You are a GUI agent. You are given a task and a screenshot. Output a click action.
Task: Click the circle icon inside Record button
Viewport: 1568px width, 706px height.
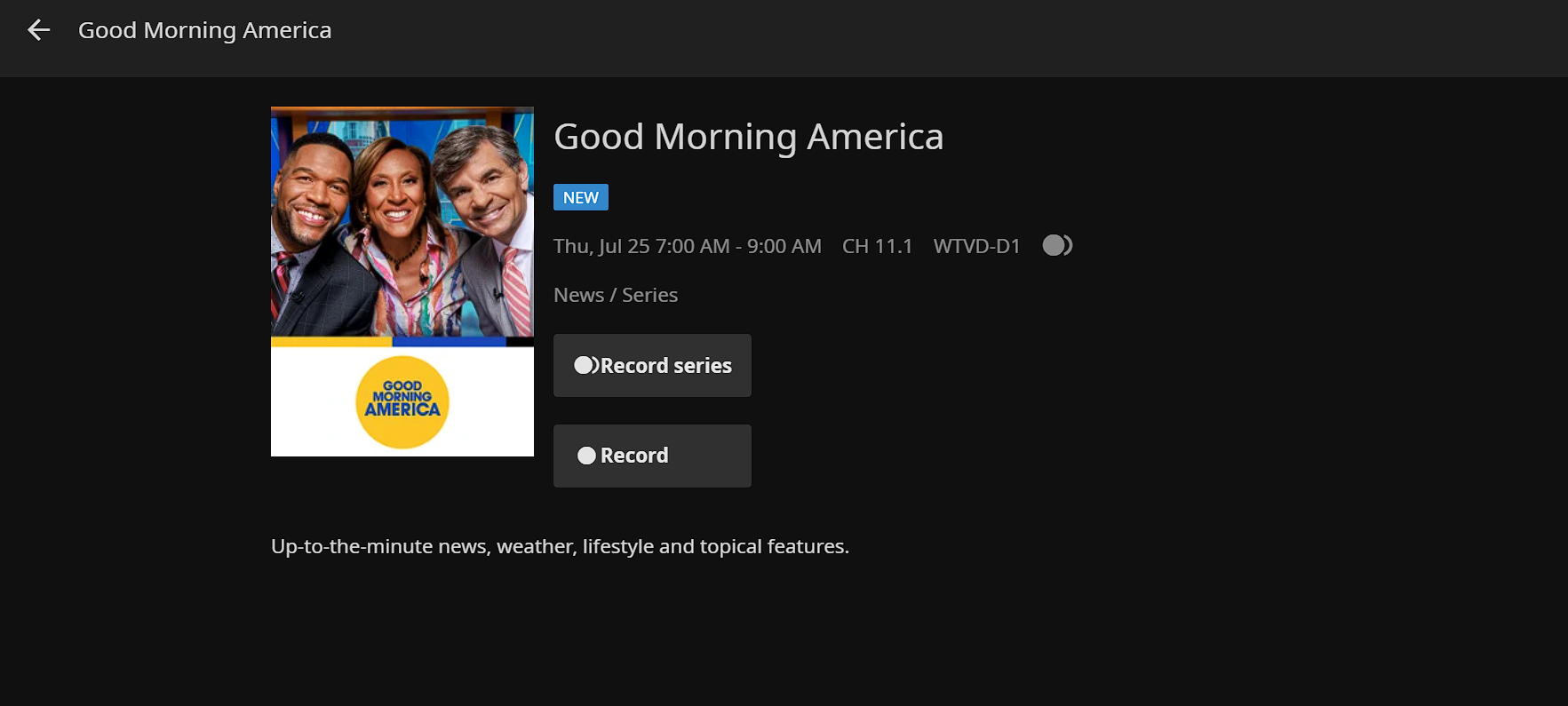(586, 456)
